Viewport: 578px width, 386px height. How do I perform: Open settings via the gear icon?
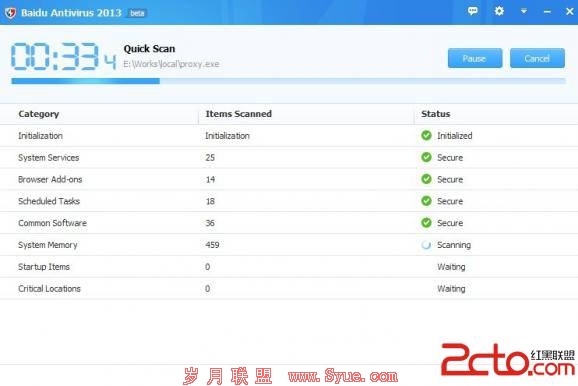(x=499, y=11)
